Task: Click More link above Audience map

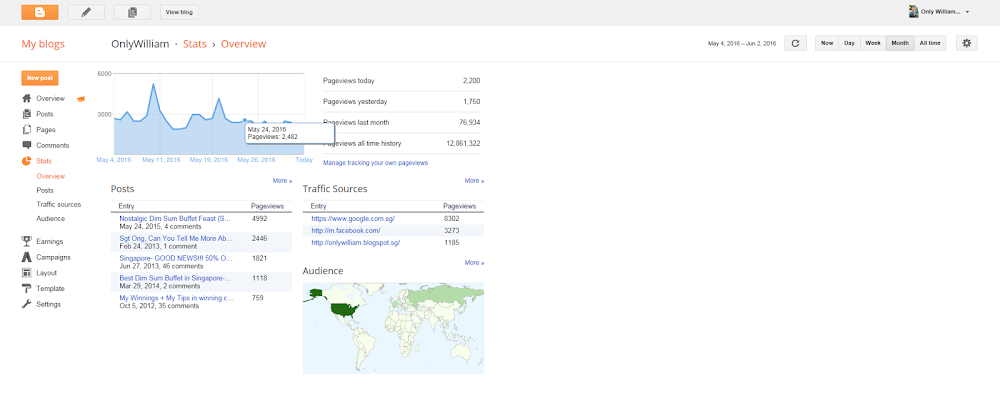Action: click(474, 263)
